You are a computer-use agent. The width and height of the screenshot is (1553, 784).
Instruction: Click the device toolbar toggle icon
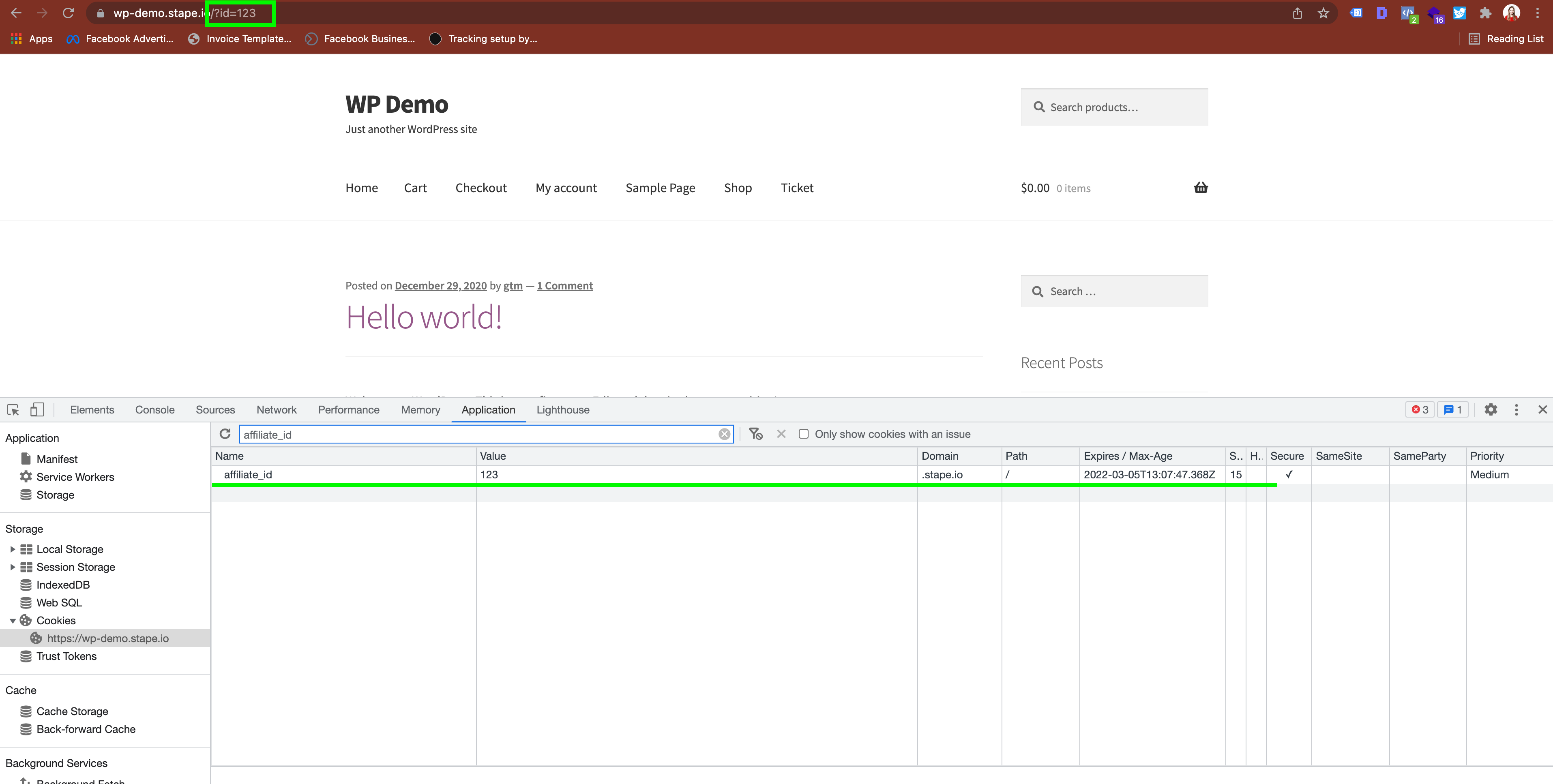(x=37, y=409)
